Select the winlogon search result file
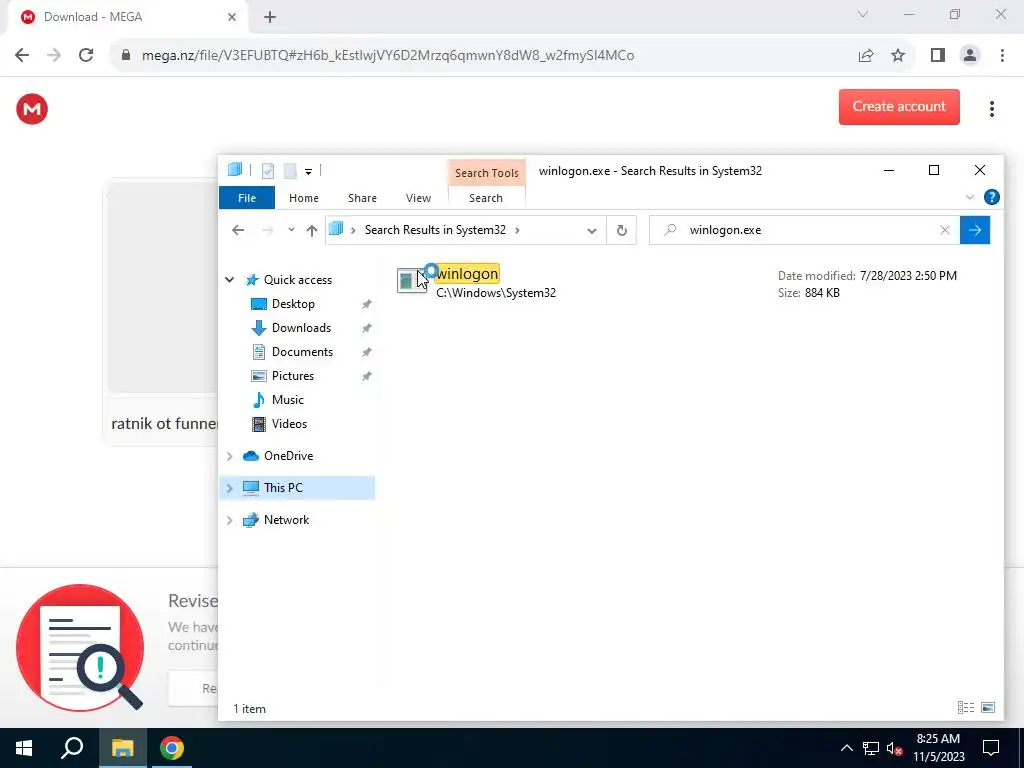This screenshot has width=1024, height=768. point(677,283)
